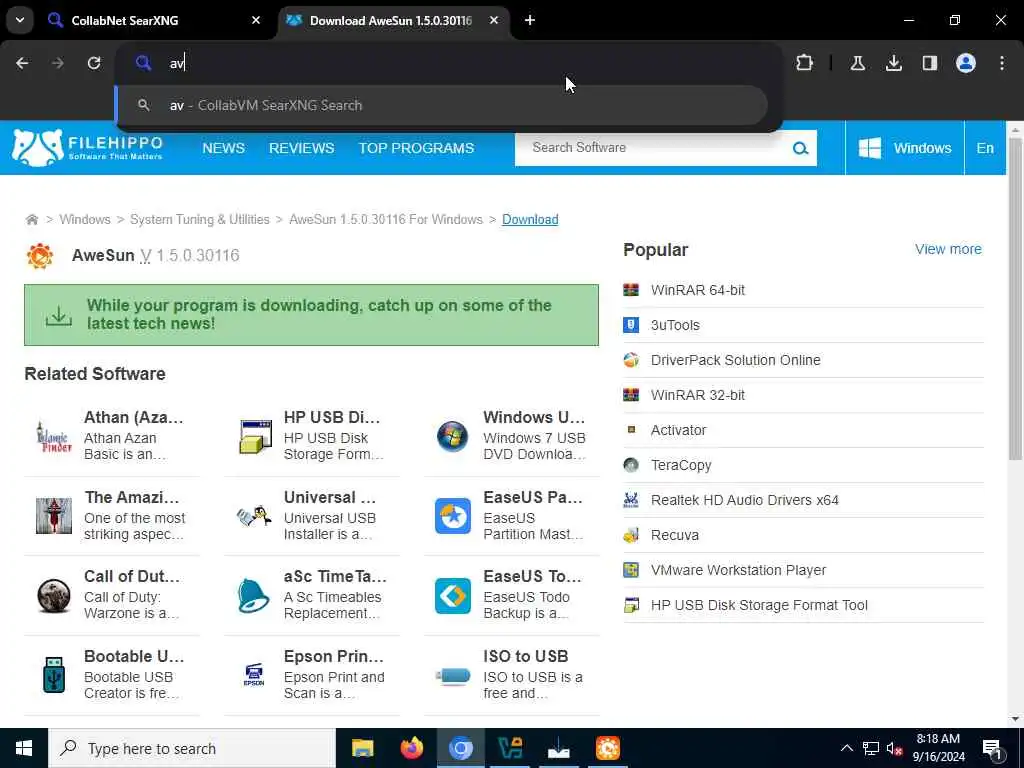Open the NEWS menu item
This screenshot has height=768, width=1024.
pyautogui.click(x=223, y=148)
